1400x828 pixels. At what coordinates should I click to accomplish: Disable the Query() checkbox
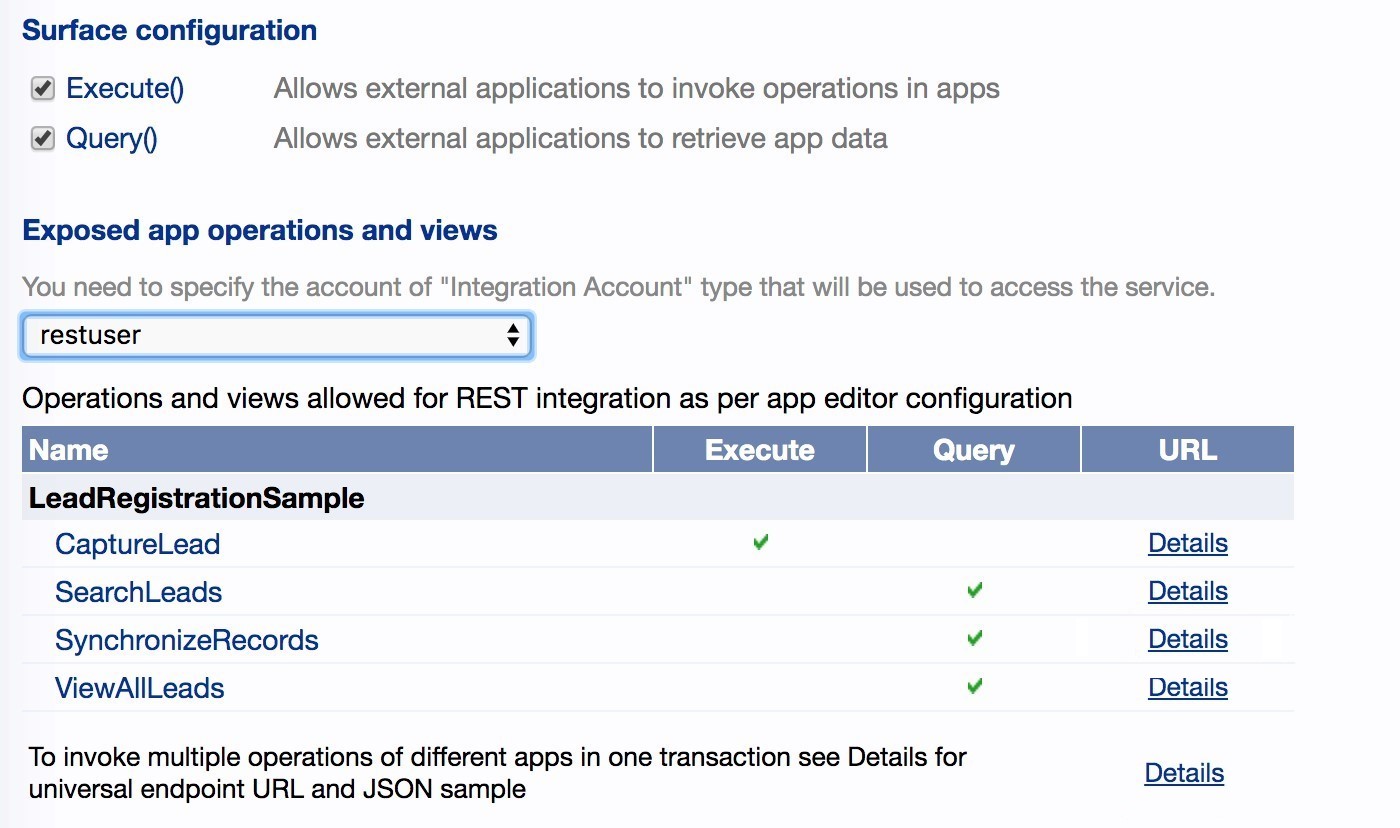click(x=41, y=138)
